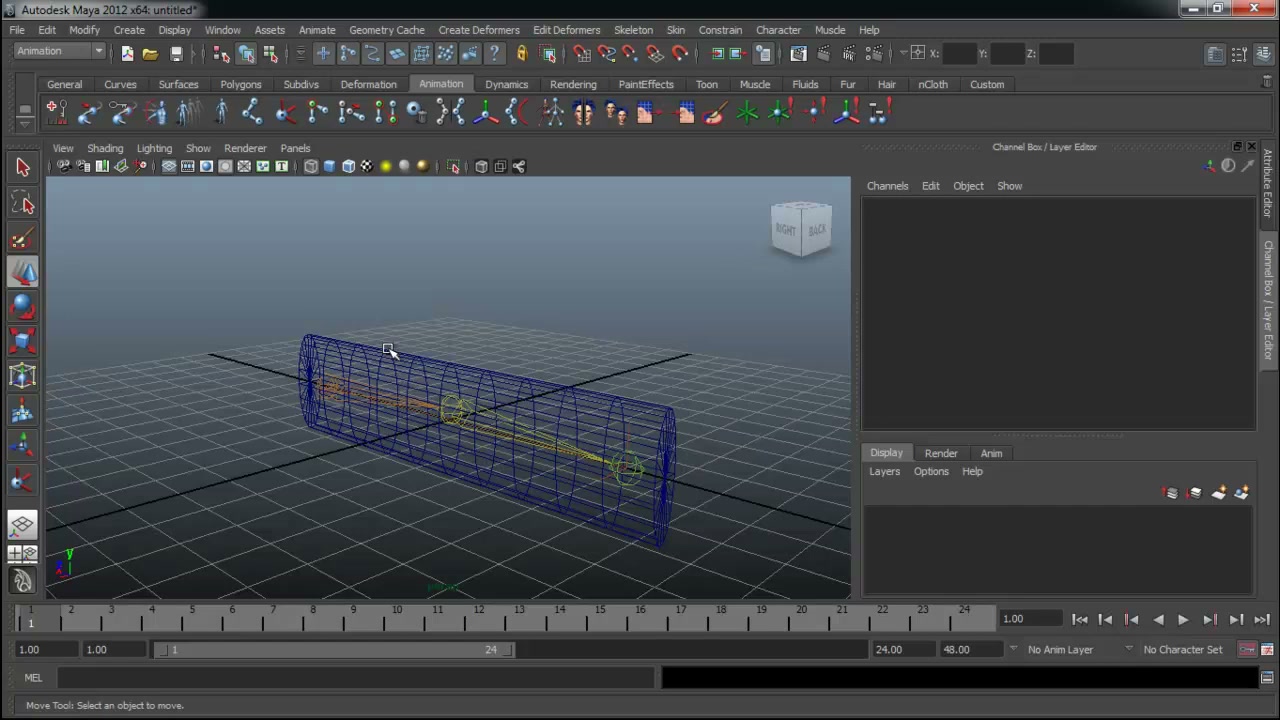1280x720 pixels.
Task: Select the Show Manipulator tool
Action: 23,446
